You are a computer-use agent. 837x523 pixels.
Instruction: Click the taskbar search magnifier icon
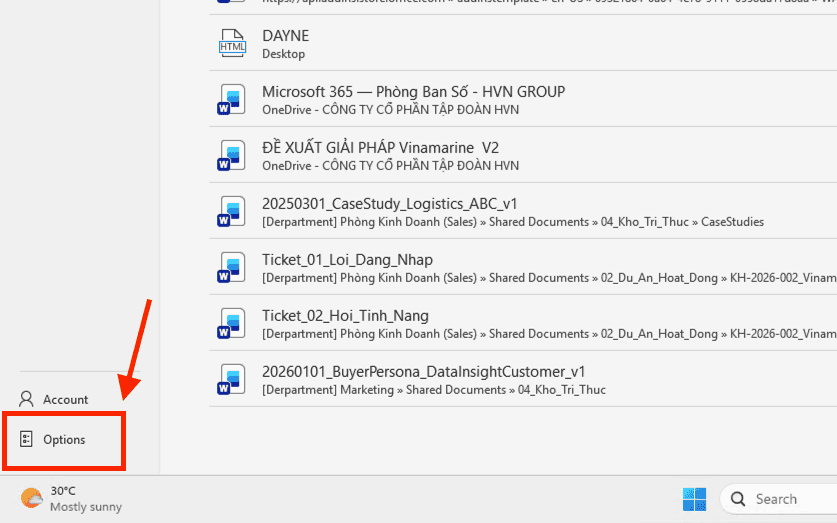click(738, 500)
